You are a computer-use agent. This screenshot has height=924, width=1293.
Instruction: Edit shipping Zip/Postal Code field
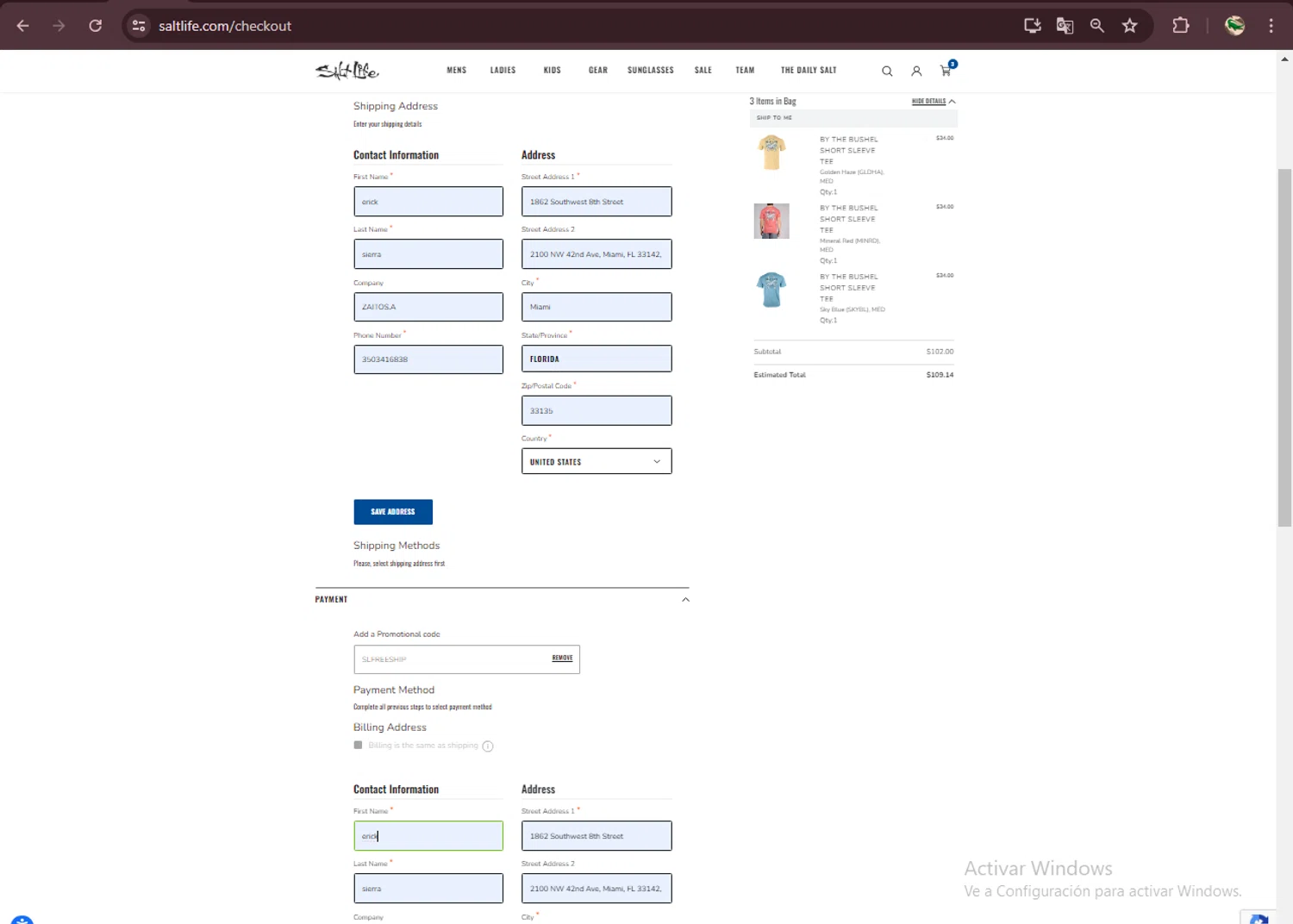click(597, 411)
